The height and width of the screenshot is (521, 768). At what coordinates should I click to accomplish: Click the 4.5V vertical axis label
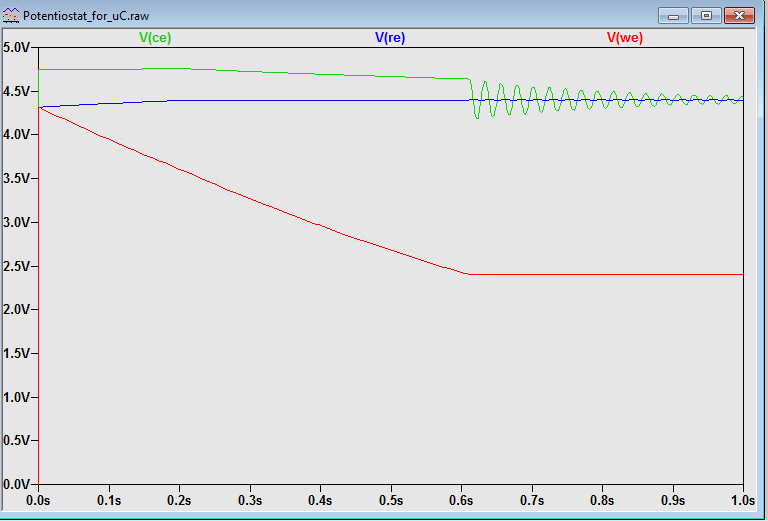(x=16, y=91)
